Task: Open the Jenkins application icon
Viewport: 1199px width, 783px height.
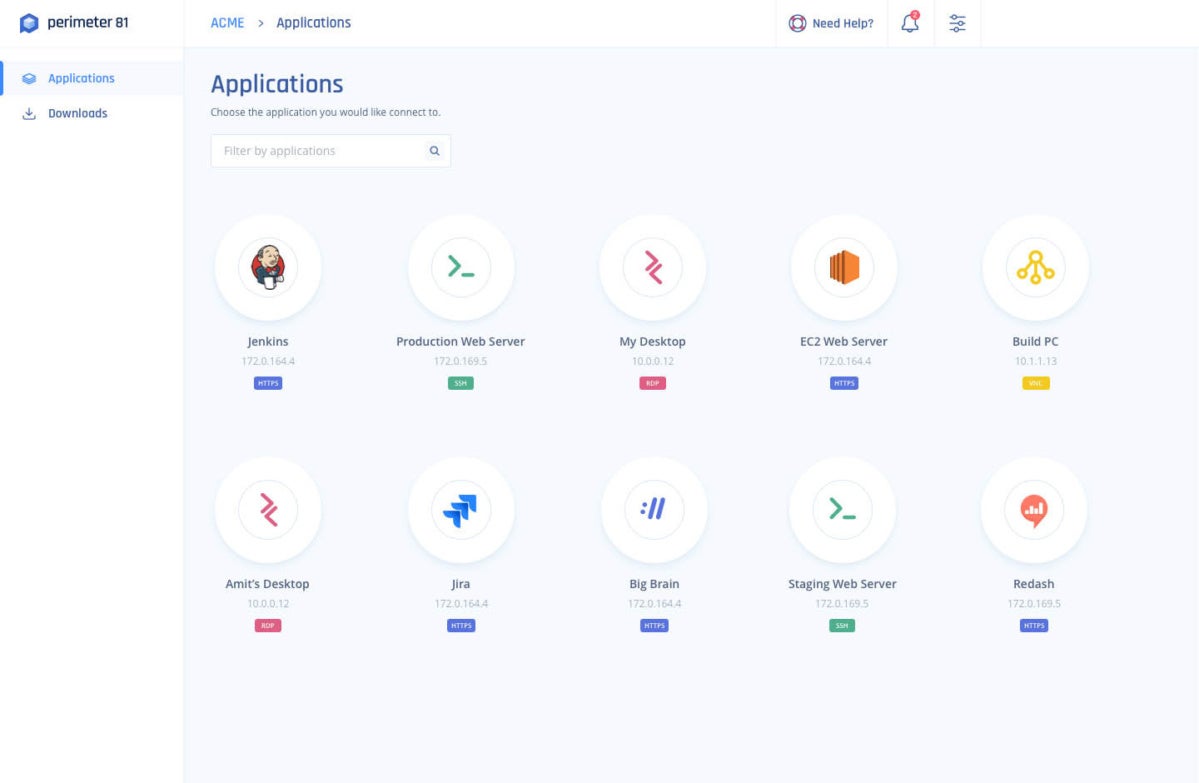Action: 268,268
